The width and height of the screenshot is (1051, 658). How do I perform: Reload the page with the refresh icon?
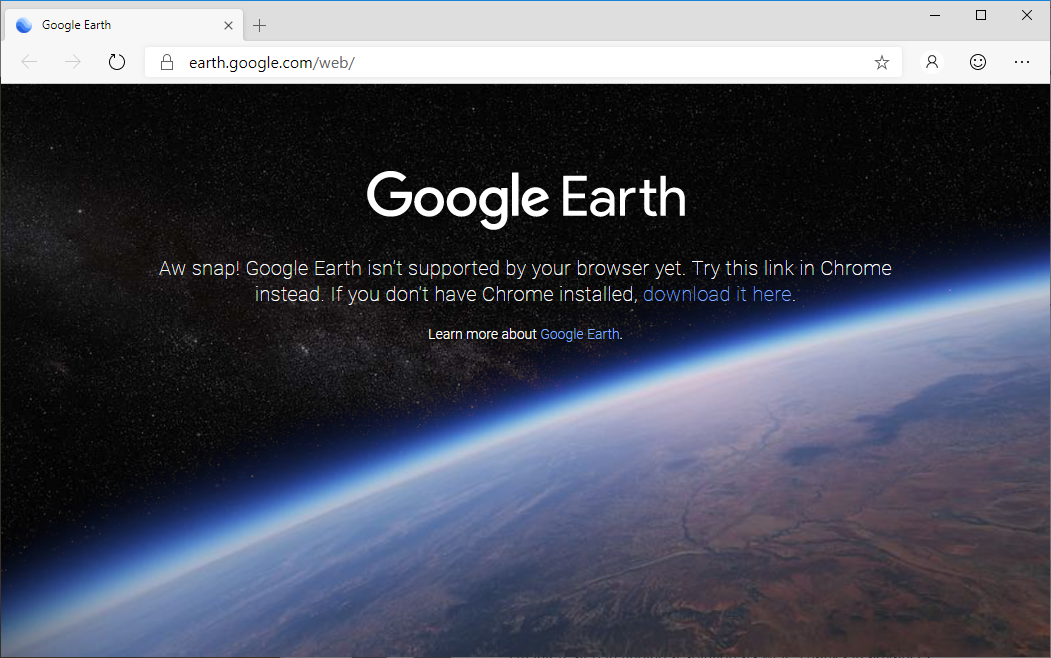[117, 62]
